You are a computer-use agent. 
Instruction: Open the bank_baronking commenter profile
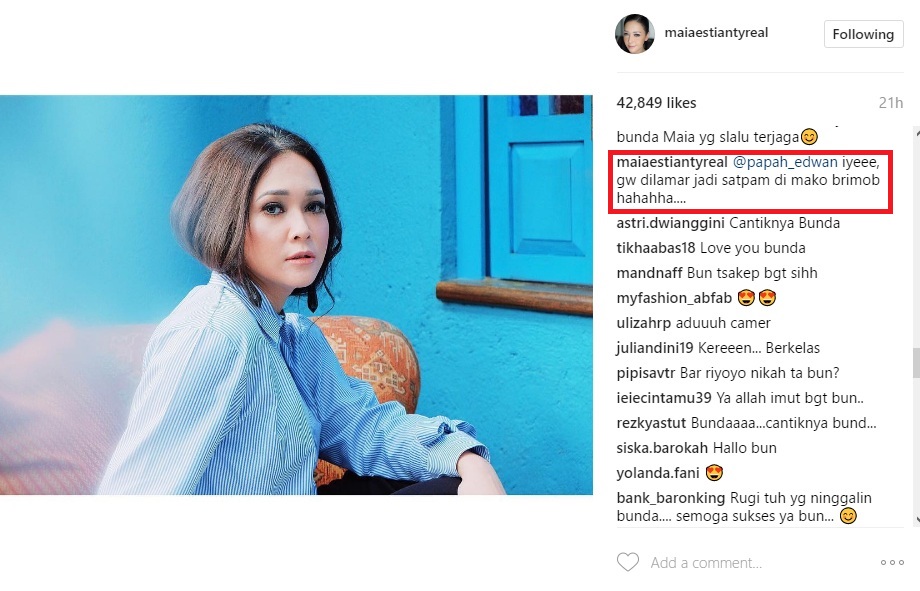point(671,498)
